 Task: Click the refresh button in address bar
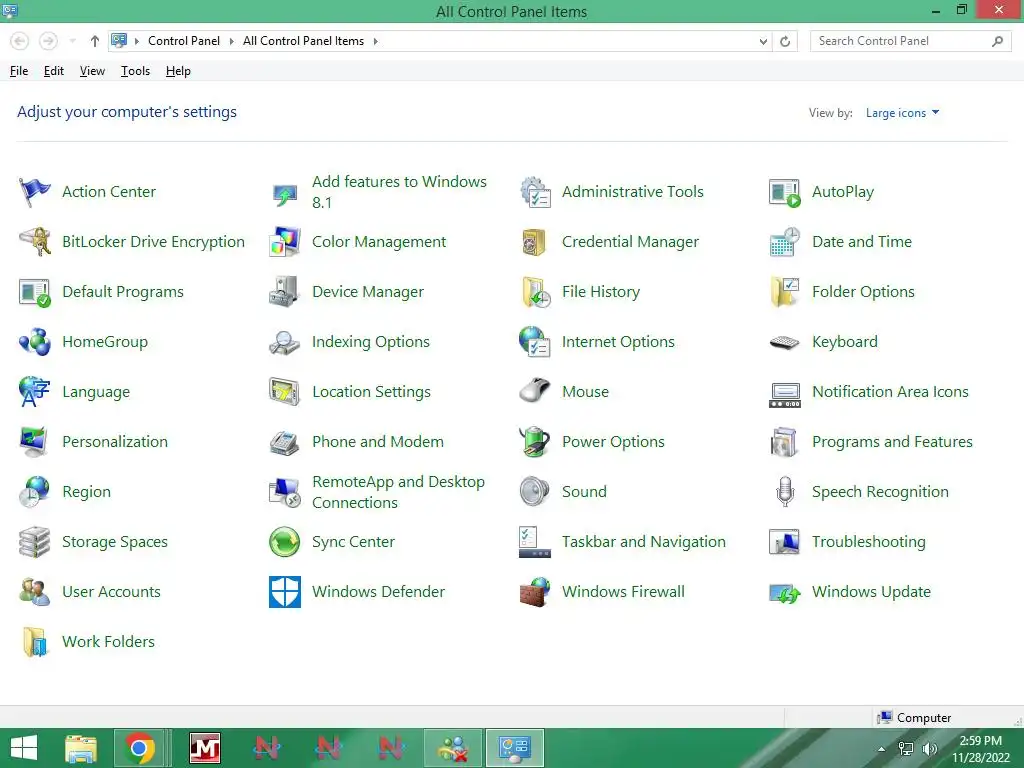pyautogui.click(x=785, y=41)
